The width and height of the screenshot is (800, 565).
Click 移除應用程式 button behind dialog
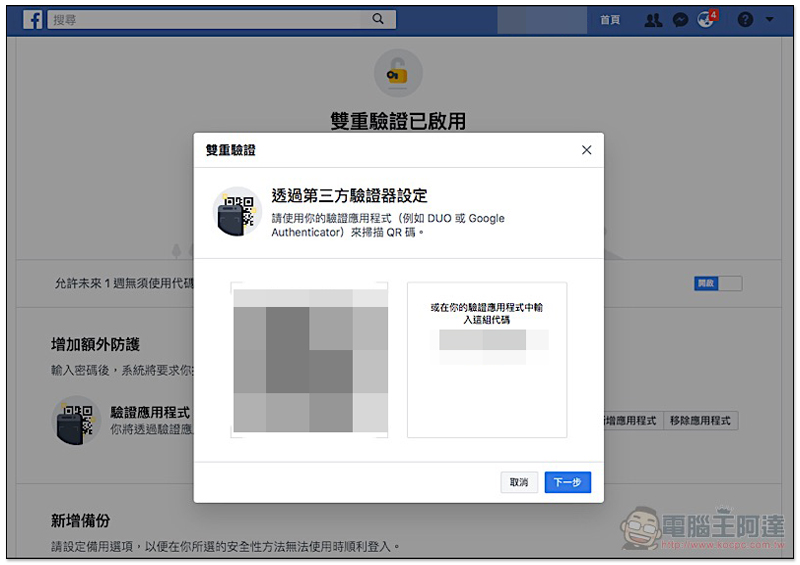[x=700, y=421]
